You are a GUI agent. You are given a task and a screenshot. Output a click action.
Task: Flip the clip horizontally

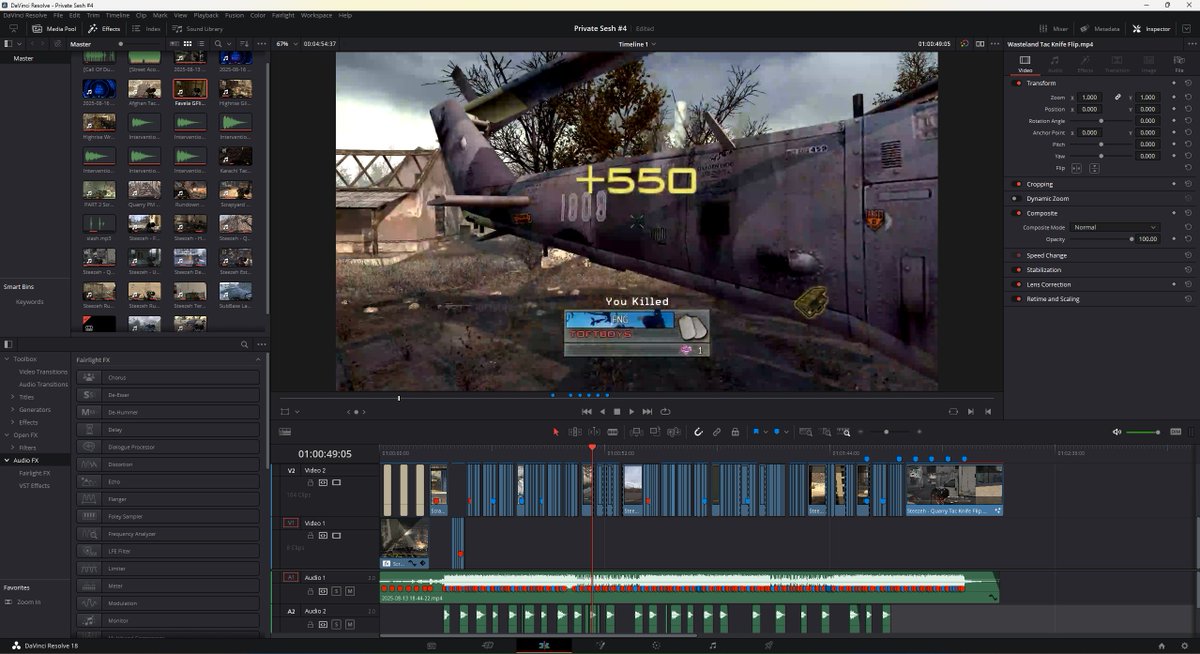point(1076,168)
